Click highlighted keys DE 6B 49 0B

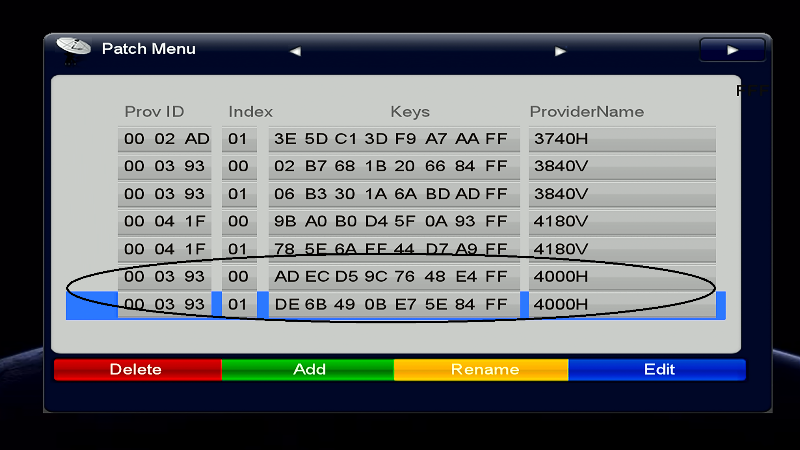[x=393, y=304]
